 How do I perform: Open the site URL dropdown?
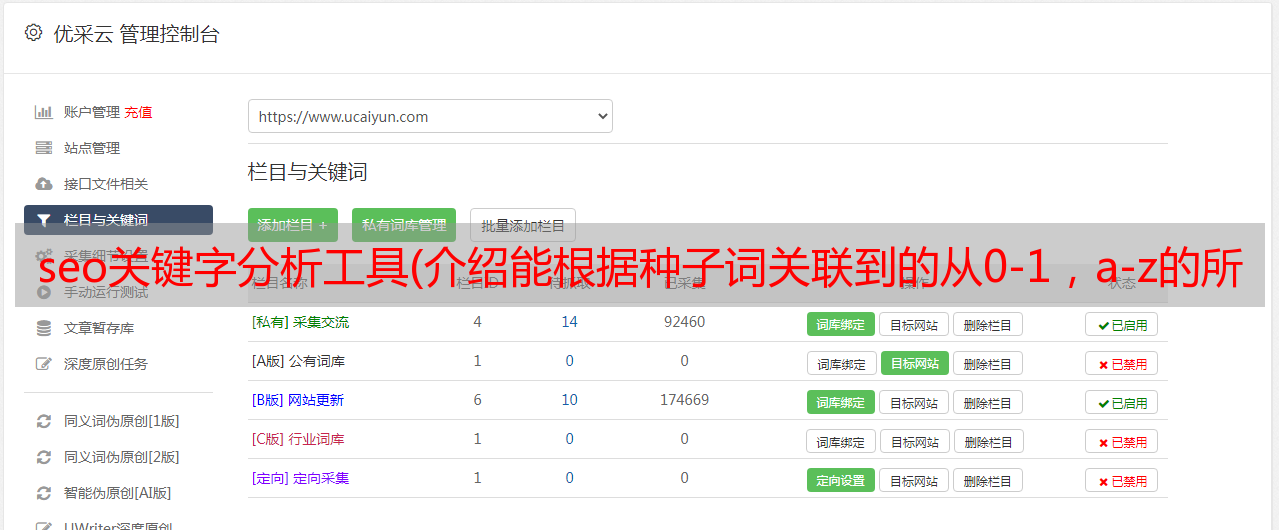tap(430, 116)
